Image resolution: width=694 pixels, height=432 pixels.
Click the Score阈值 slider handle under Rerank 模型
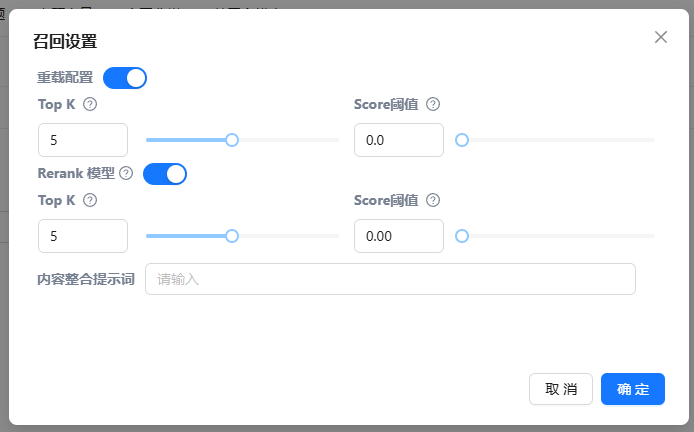pyautogui.click(x=462, y=236)
